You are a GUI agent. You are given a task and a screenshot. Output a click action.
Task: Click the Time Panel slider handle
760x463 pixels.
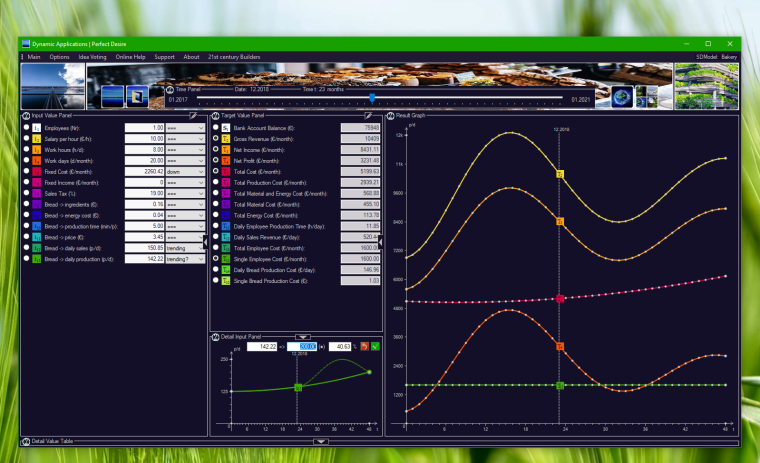(372, 98)
